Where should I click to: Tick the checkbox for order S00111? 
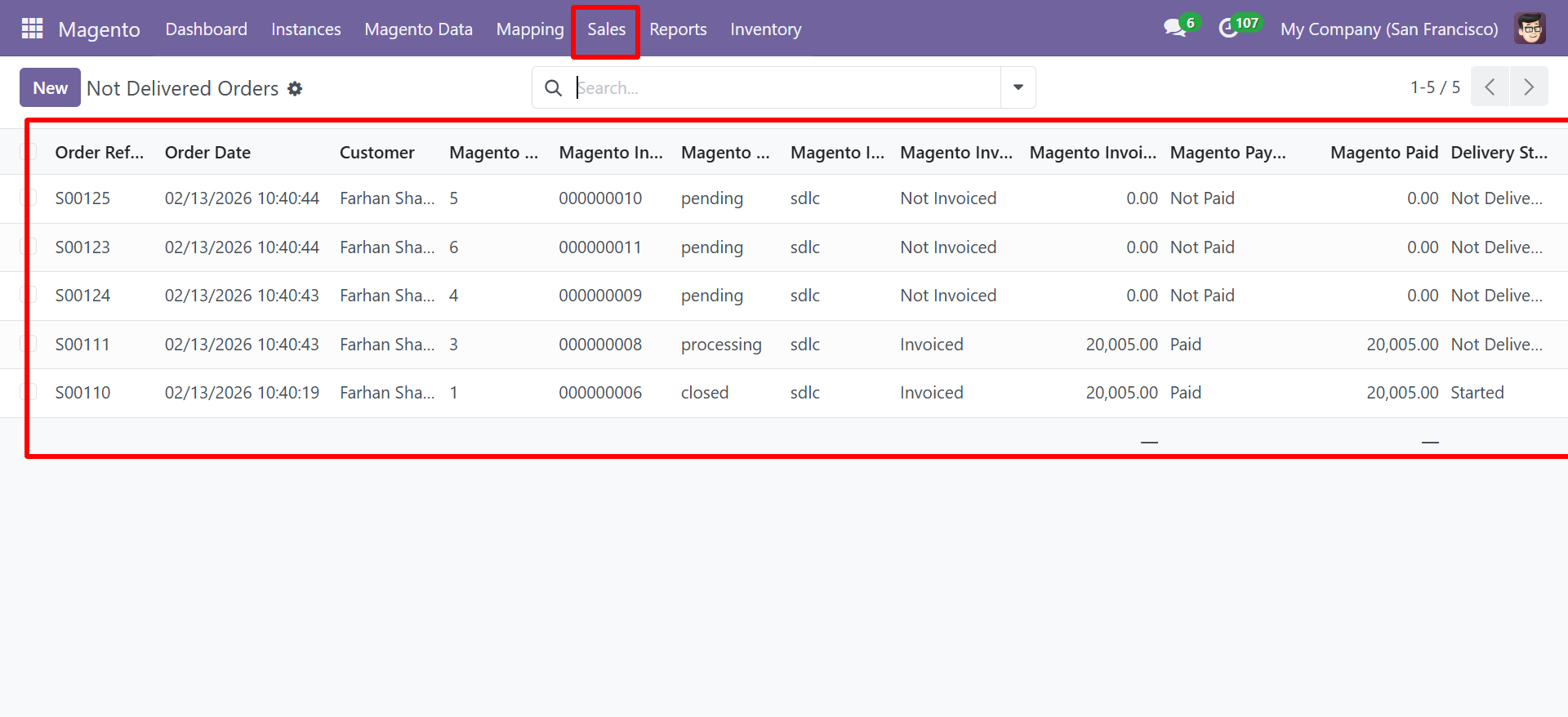point(29,344)
